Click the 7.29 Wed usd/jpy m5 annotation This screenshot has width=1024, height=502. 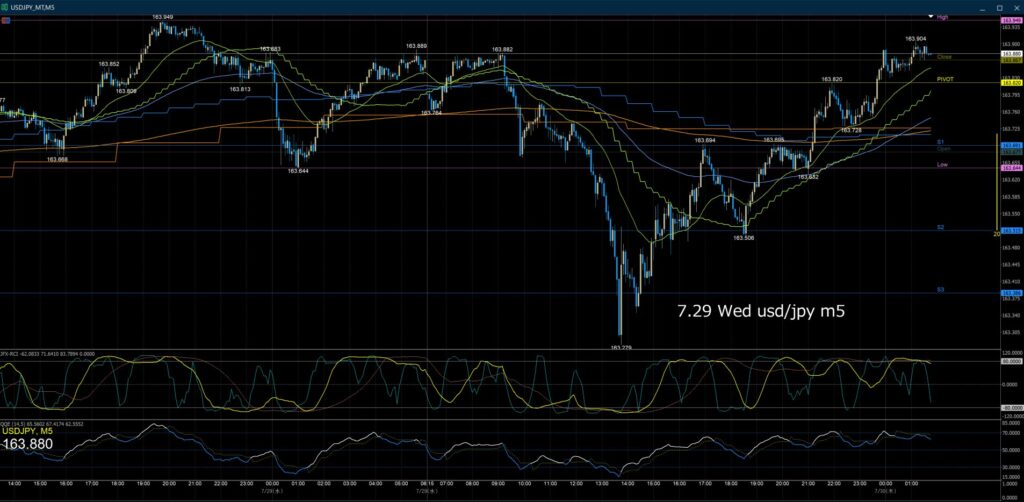(761, 311)
